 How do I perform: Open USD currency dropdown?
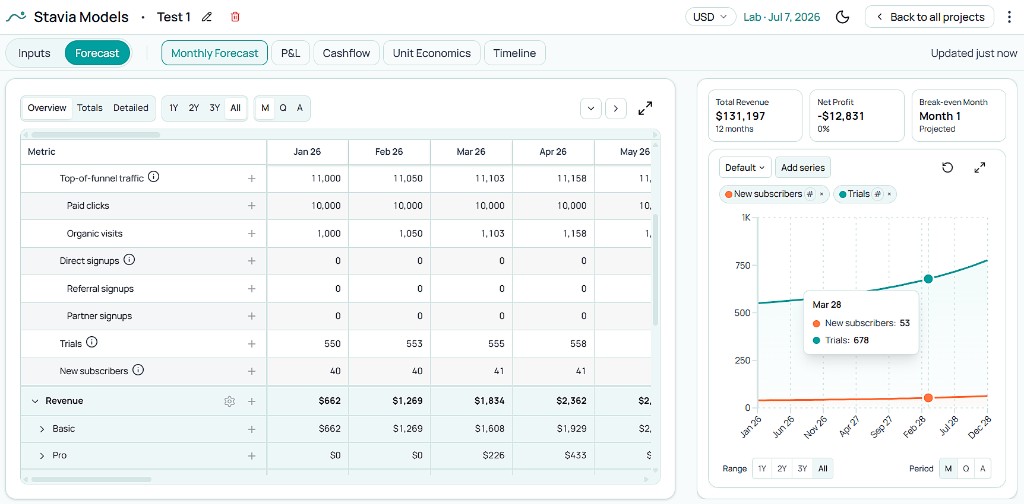711,17
